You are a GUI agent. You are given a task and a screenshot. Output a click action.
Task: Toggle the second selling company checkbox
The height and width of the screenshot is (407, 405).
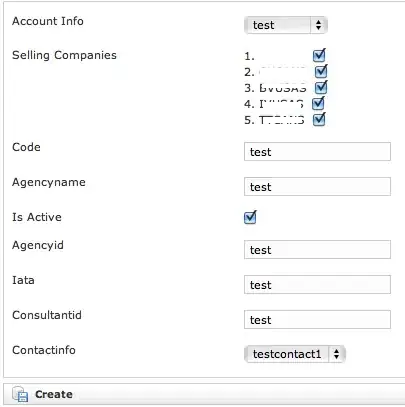(x=321, y=71)
